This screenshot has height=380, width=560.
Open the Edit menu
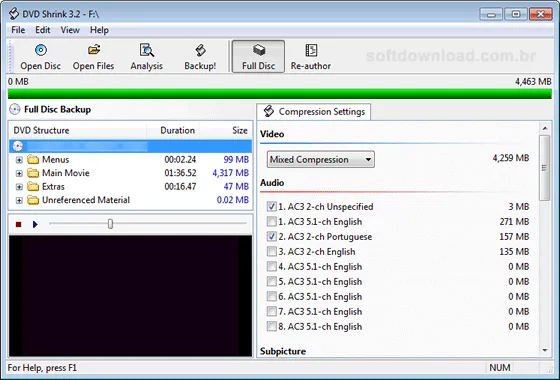click(42, 30)
